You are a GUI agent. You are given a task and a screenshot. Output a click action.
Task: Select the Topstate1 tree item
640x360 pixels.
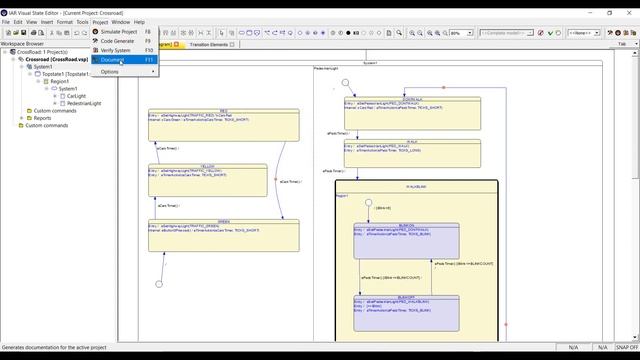pyautogui.click(x=65, y=74)
